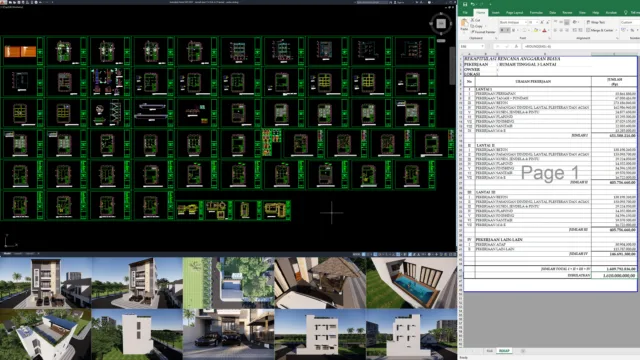
Task: Toggle Italic formatting in Excel ribbon
Action: [x=508, y=30]
